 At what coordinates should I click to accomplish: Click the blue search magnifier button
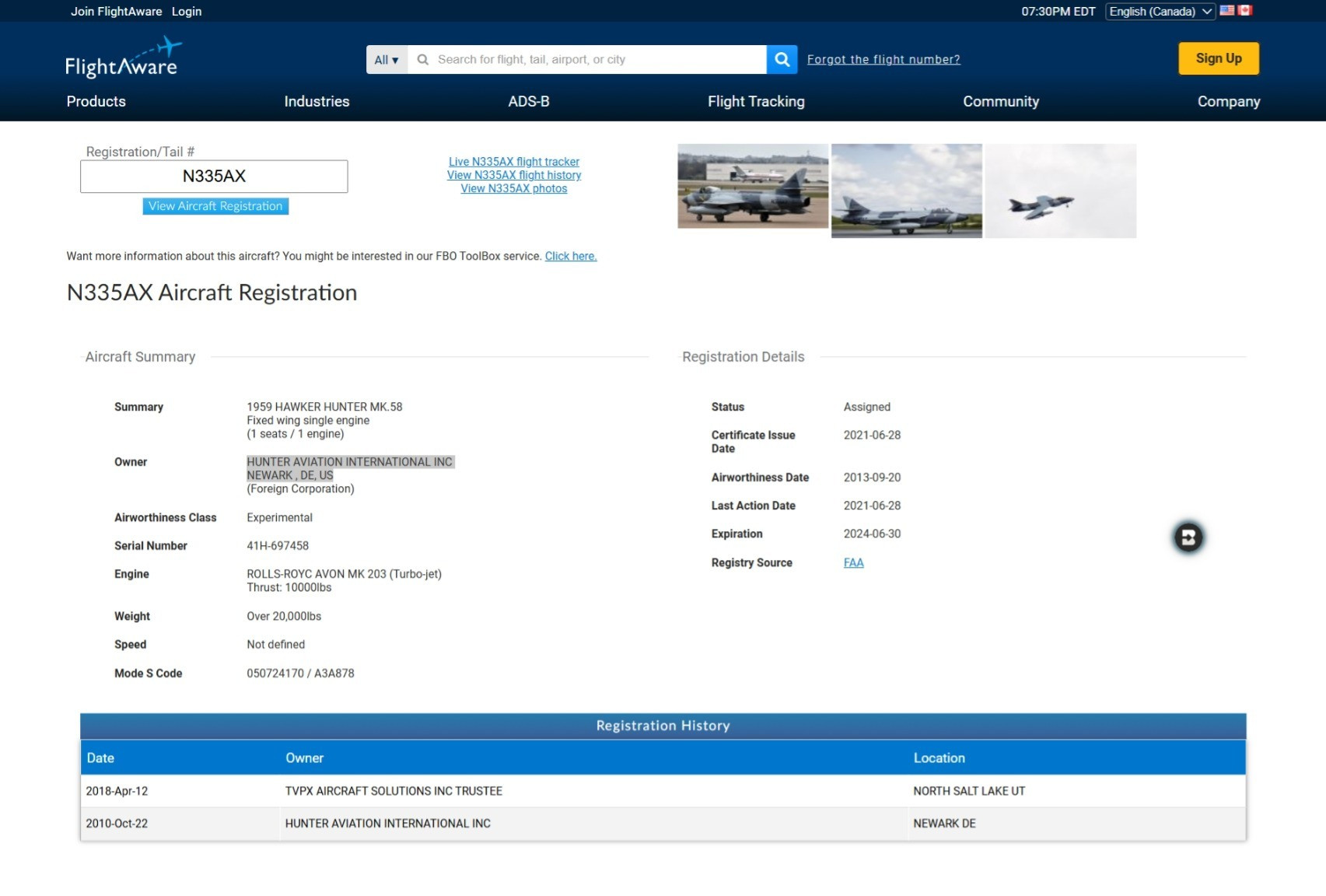(782, 59)
